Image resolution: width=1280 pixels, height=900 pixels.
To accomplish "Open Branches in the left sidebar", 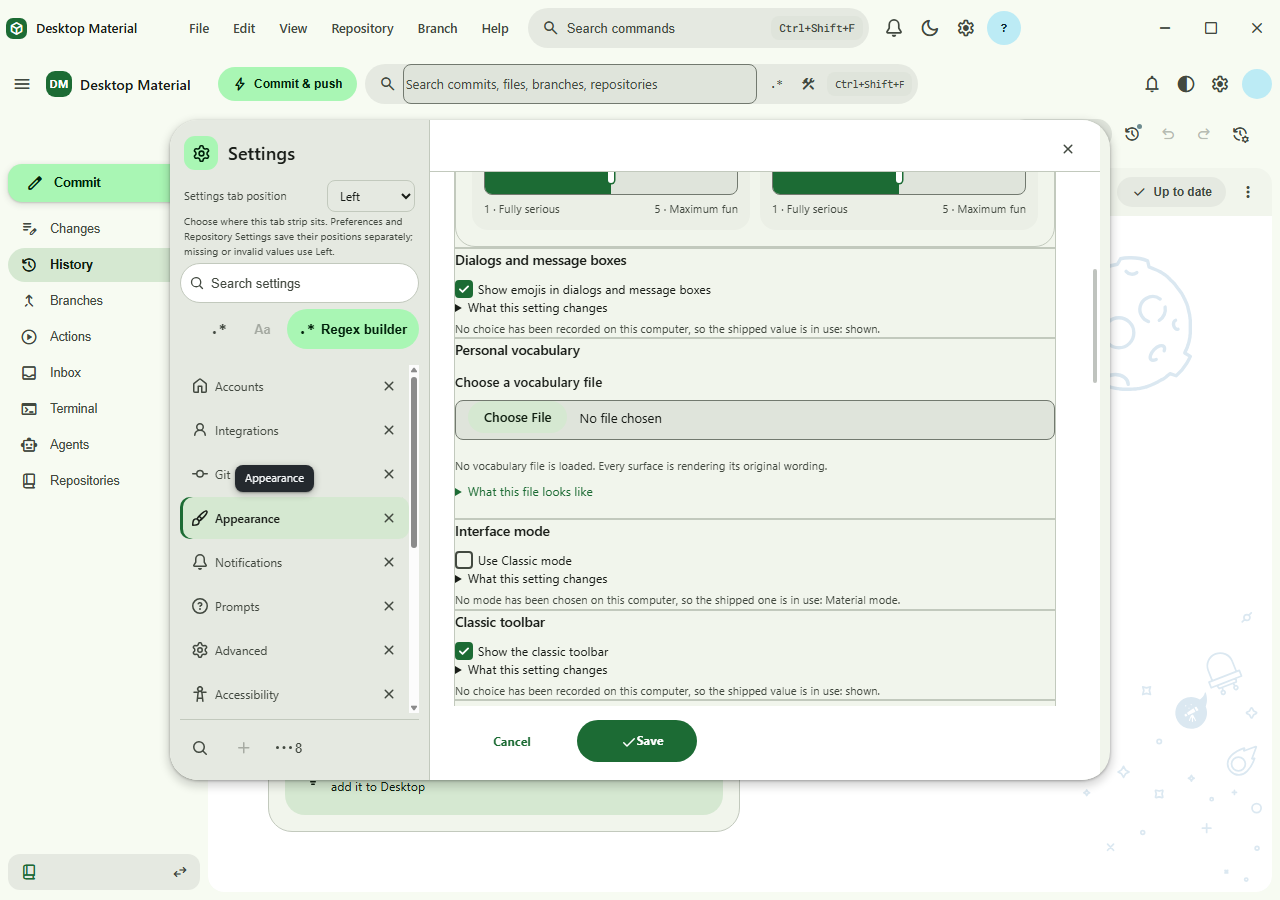I will (90, 300).
